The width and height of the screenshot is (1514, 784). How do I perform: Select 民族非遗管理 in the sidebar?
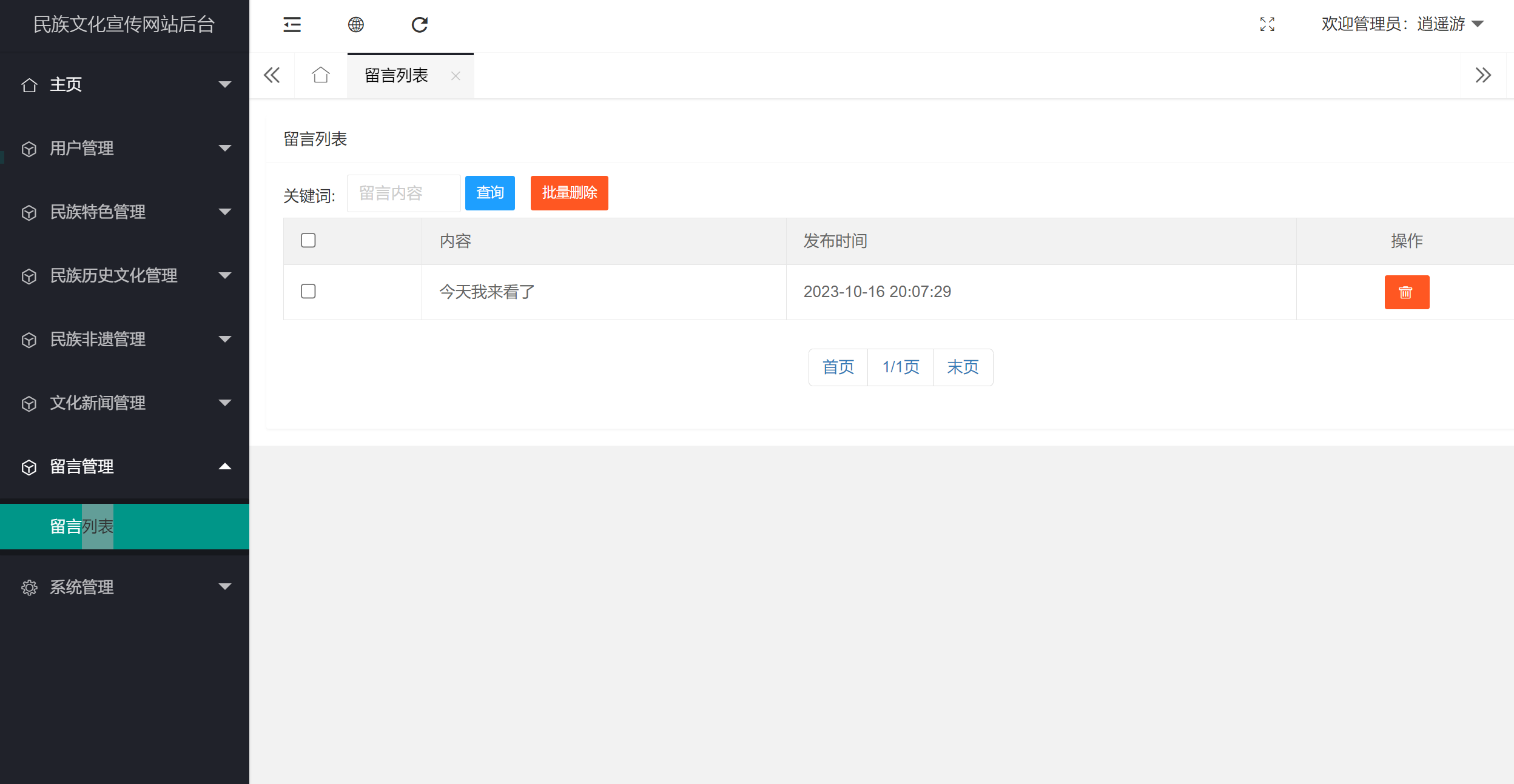[x=97, y=340]
